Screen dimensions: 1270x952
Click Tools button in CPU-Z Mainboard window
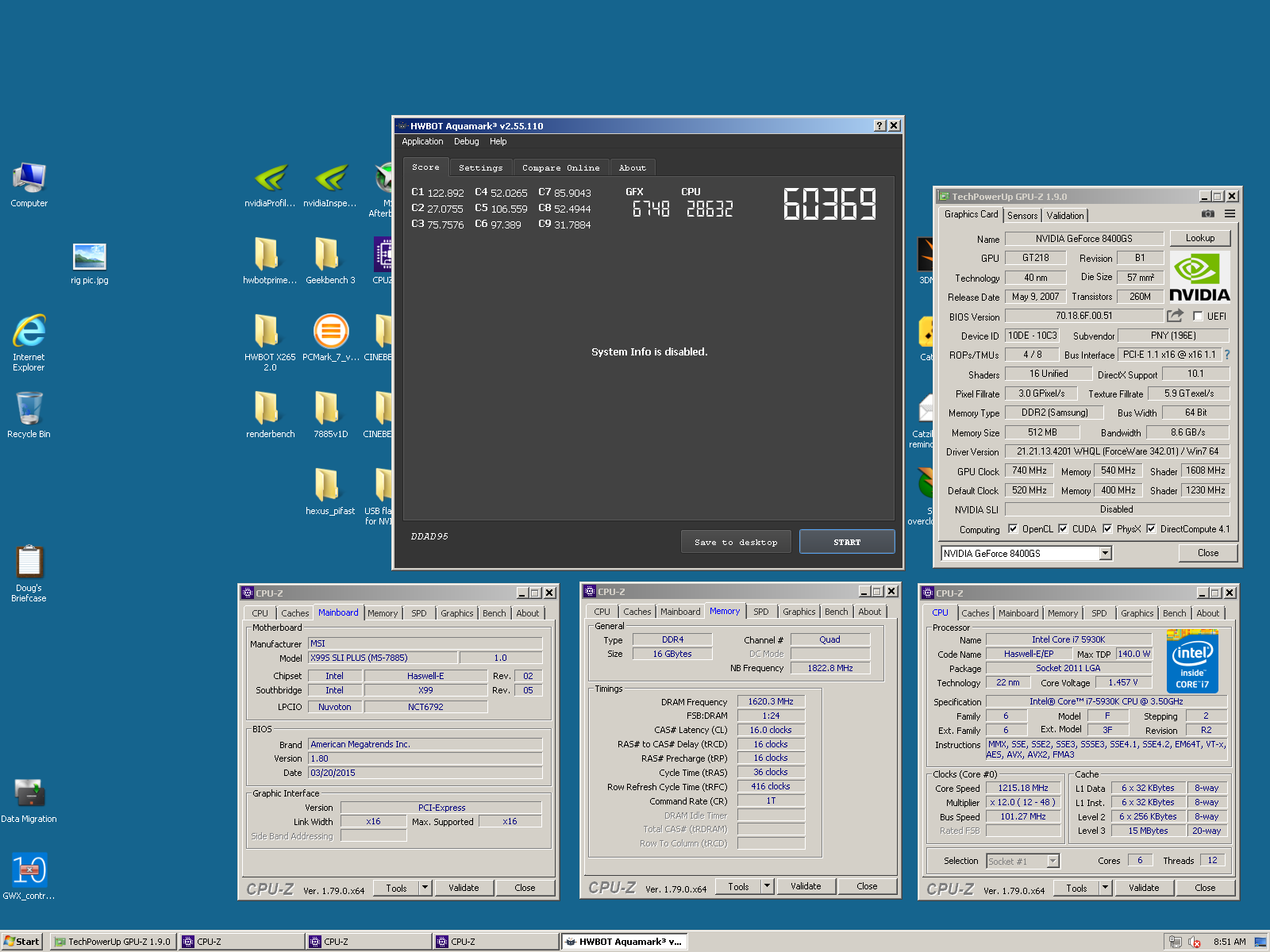396,888
